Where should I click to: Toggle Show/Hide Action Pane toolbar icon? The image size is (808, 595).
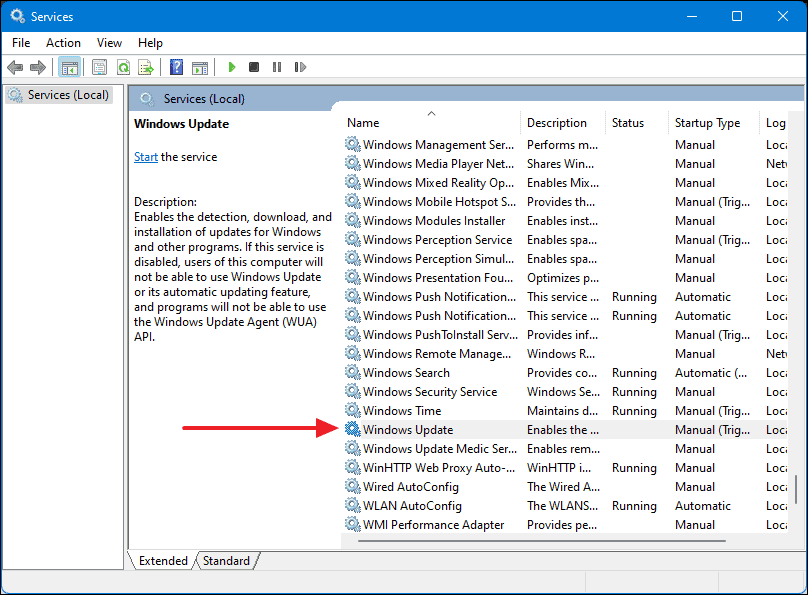[200, 67]
